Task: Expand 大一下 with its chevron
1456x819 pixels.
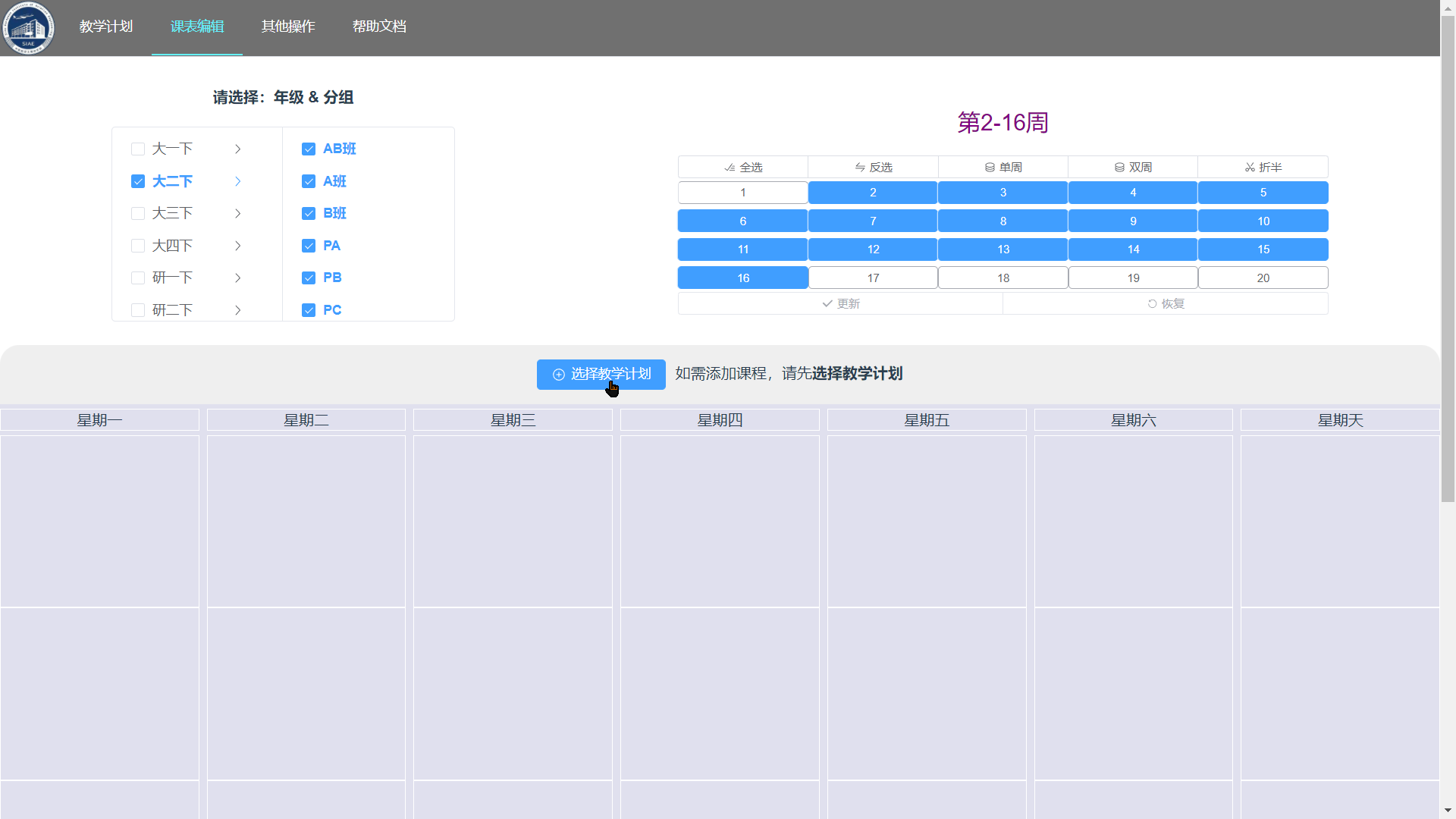Action: [238, 149]
